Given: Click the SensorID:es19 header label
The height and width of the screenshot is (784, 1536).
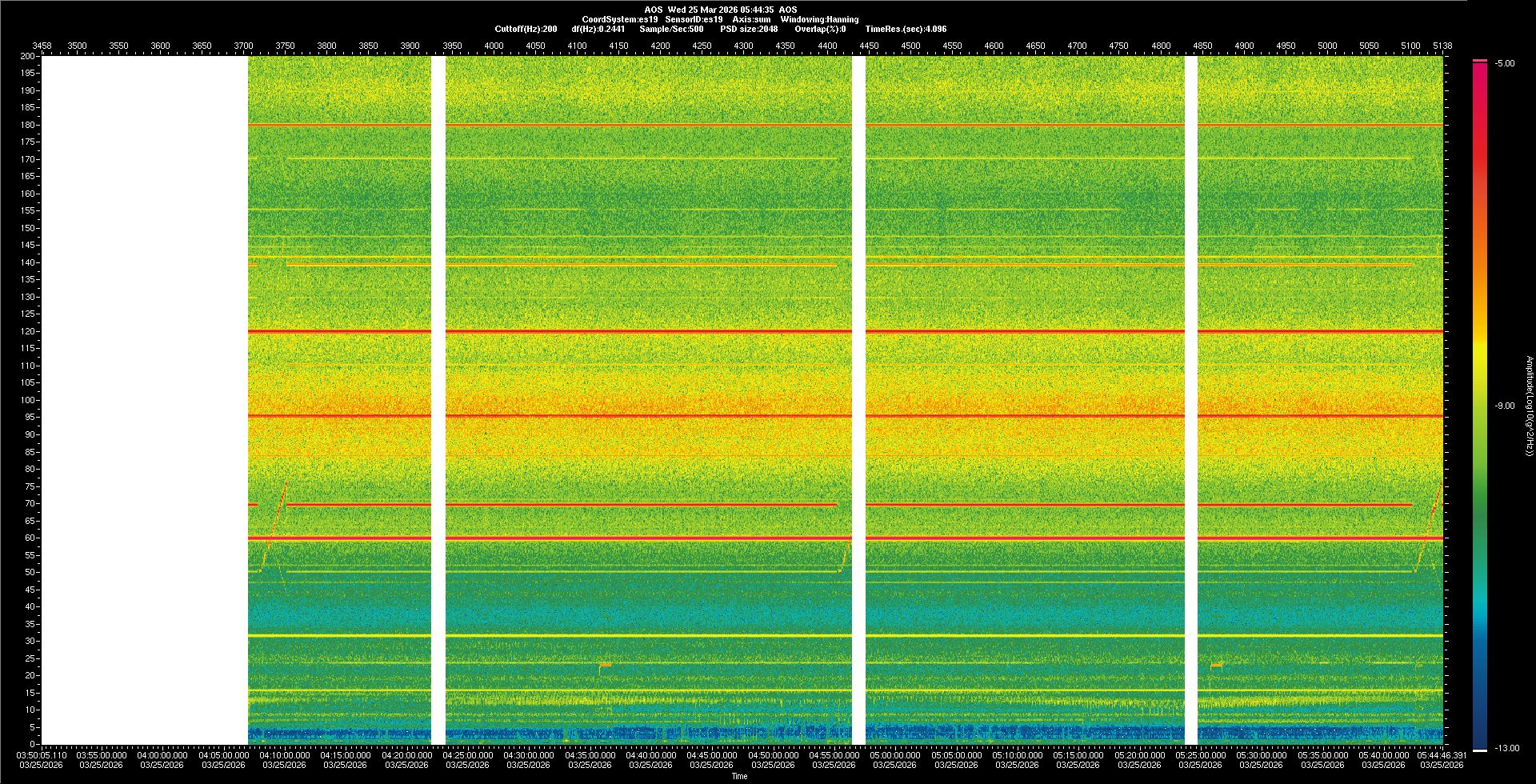Looking at the screenshot, I should tap(694, 19).
